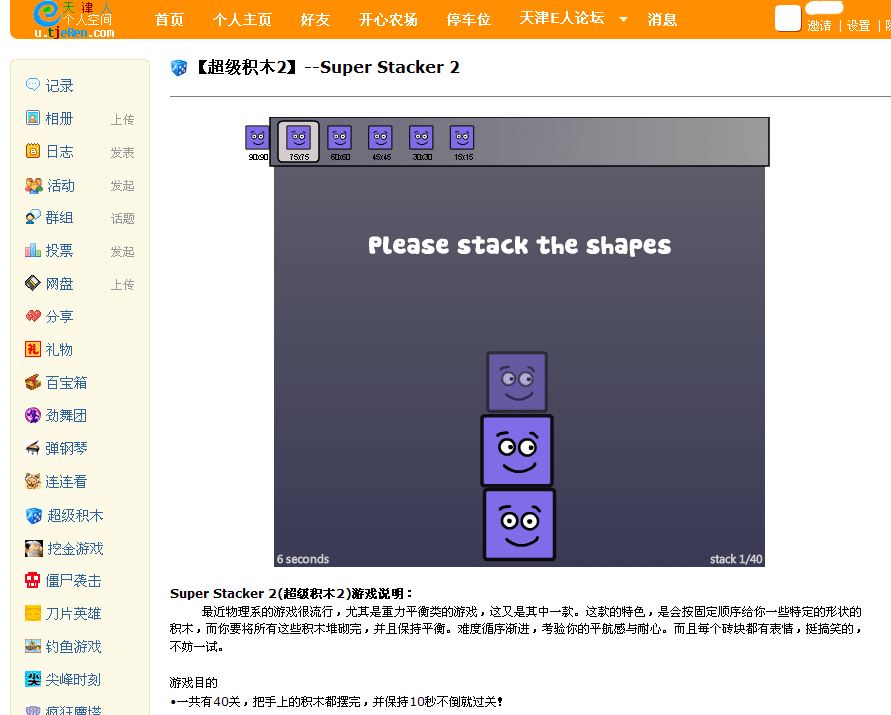Click the 网盘 disk icon
The height and width of the screenshot is (715, 891).
[33, 282]
